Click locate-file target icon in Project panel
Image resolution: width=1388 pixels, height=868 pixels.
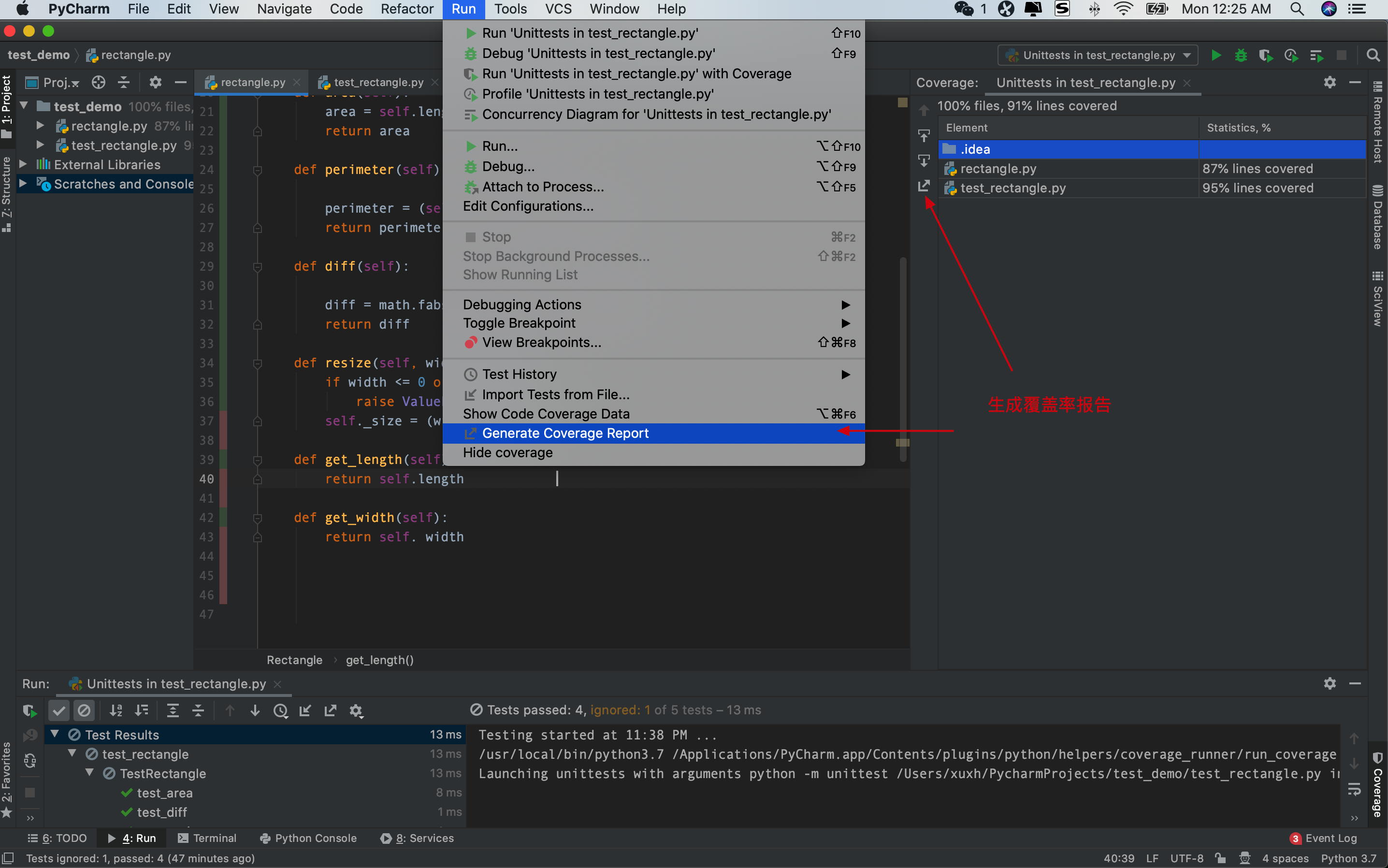coord(99,82)
